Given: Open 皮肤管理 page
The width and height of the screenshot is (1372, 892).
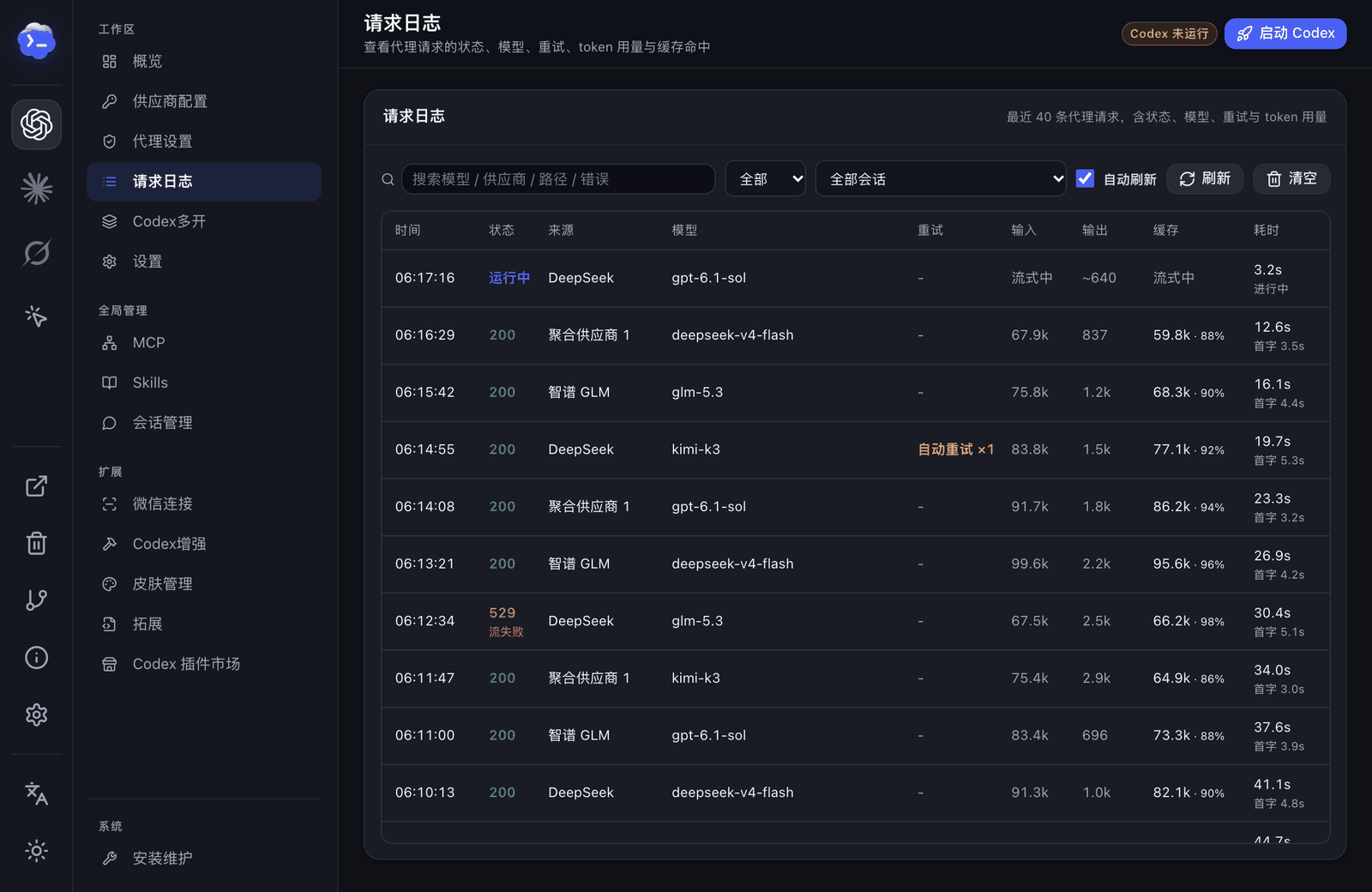Looking at the screenshot, I should click(x=204, y=584).
